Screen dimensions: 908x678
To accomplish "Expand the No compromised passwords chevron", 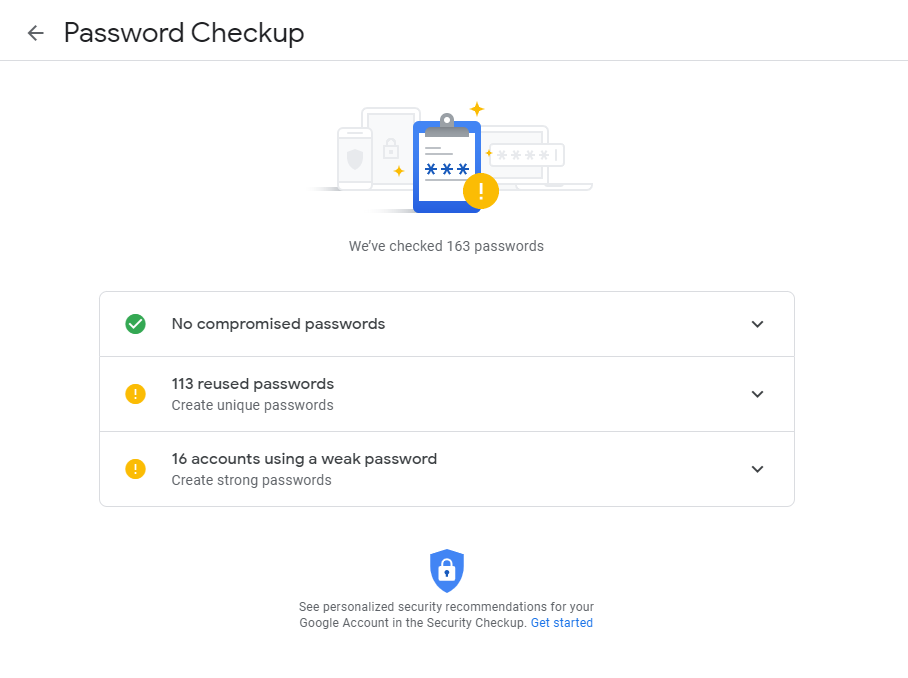I will point(757,324).
